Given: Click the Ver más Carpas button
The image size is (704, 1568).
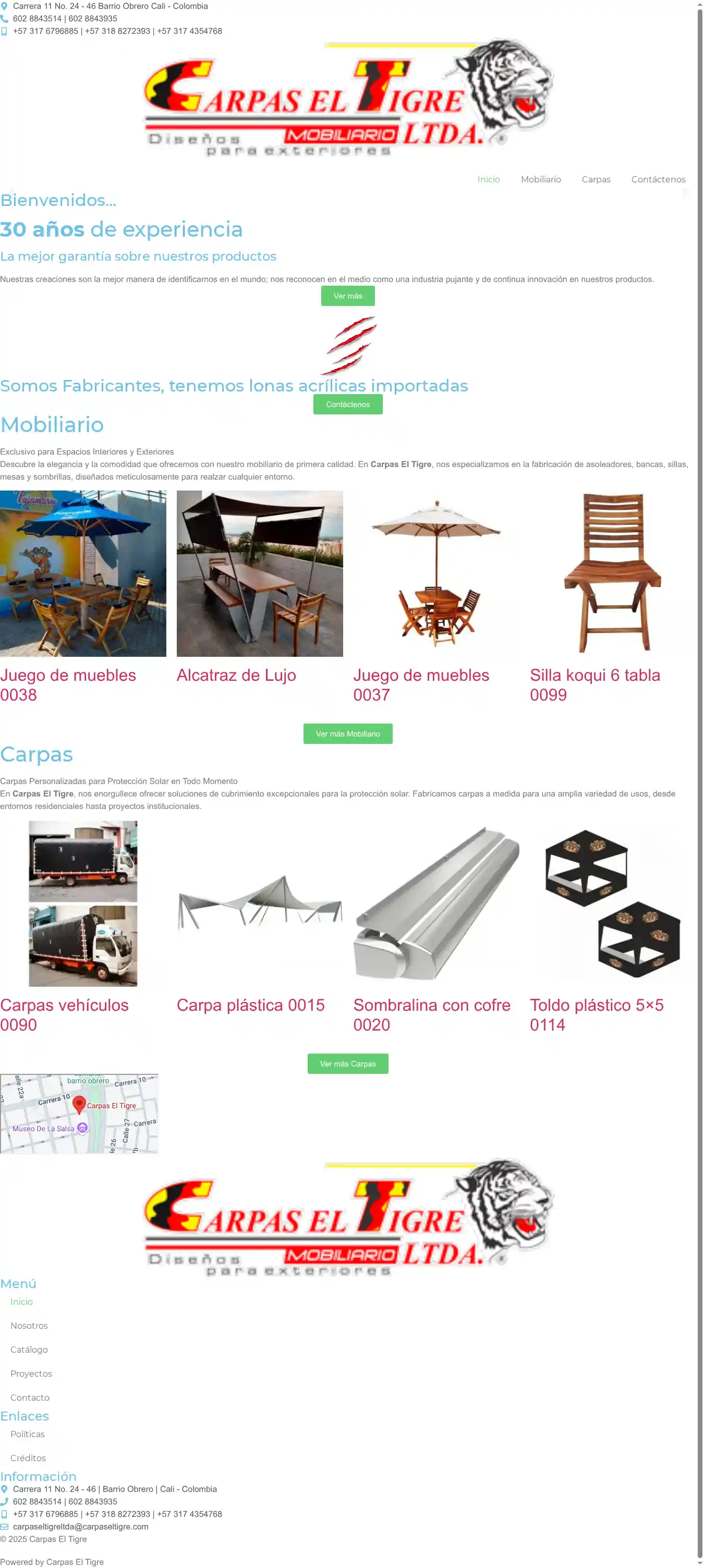Looking at the screenshot, I should [x=348, y=1063].
